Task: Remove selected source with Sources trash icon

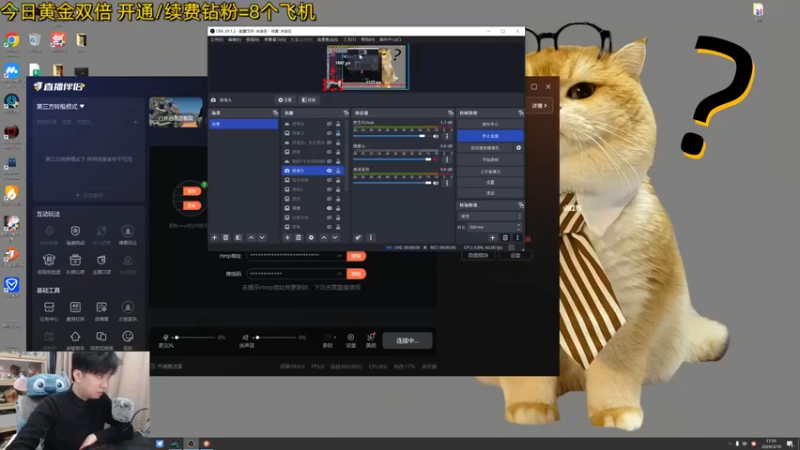Action: [299, 238]
